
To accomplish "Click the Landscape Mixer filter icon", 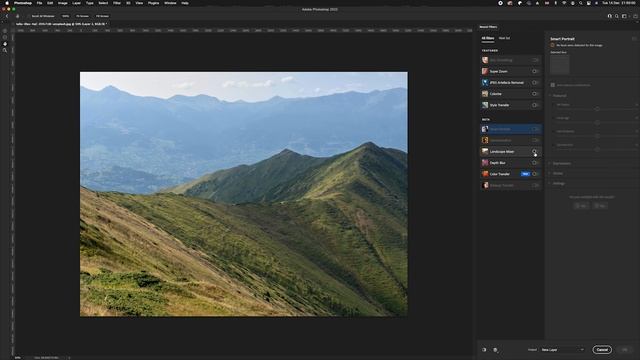I will tap(485, 151).
